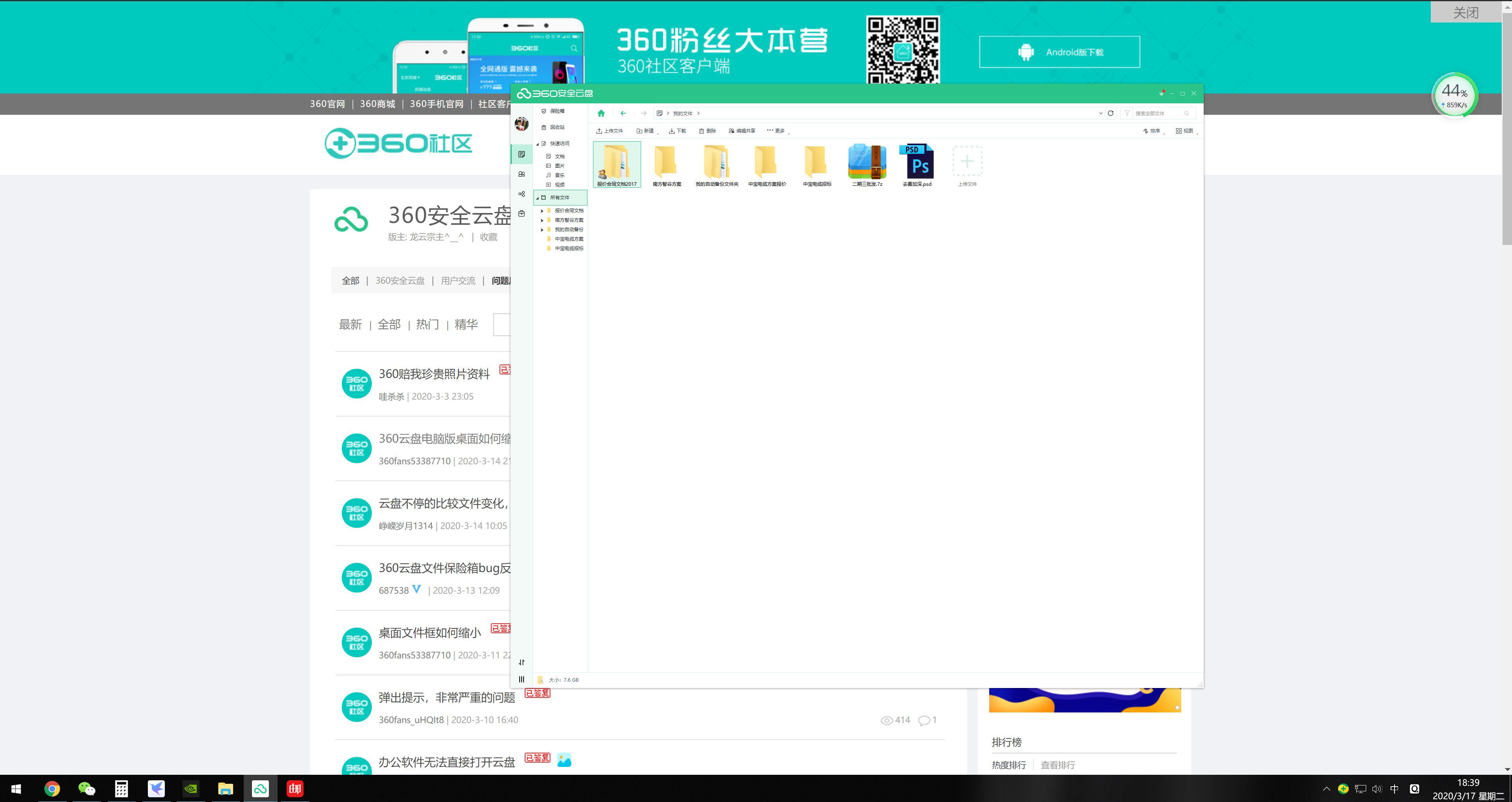Click 编辑共享 in the toolbar

pyautogui.click(x=742, y=131)
